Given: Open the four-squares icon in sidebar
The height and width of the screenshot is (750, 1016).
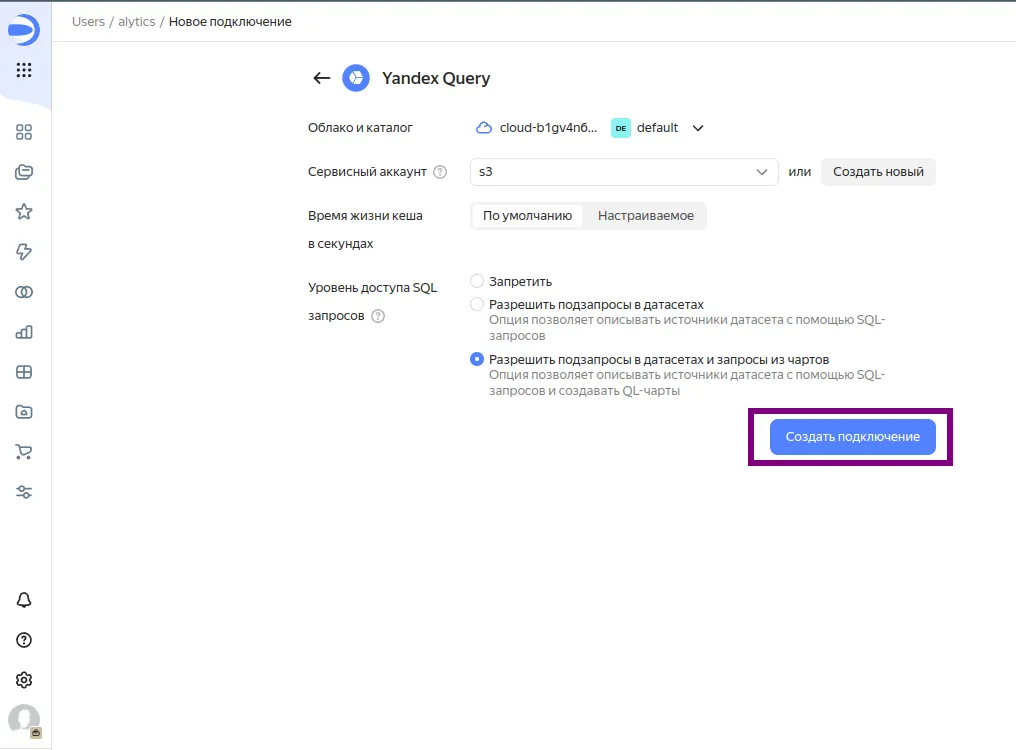Looking at the screenshot, I should coord(24,132).
